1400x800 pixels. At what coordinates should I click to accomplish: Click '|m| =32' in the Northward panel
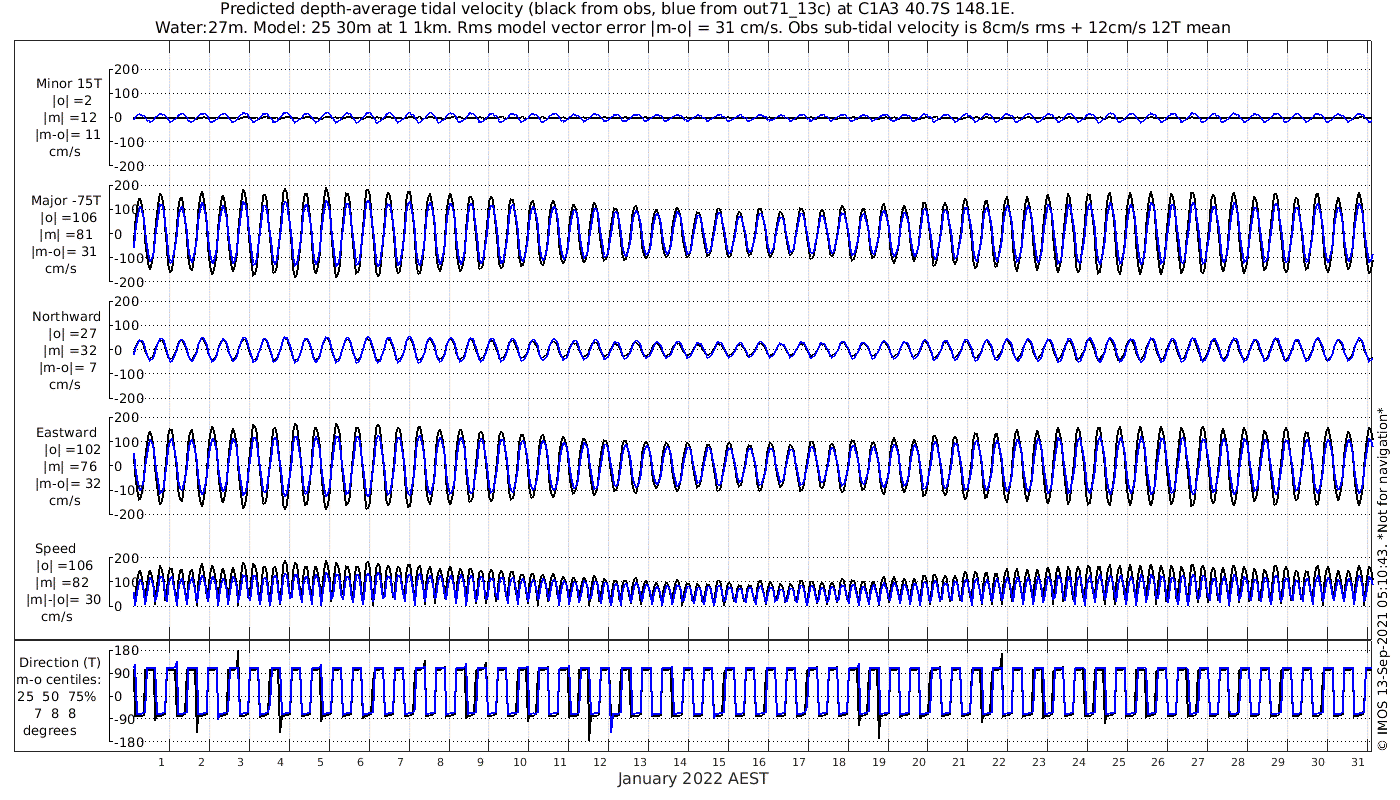point(71,350)
